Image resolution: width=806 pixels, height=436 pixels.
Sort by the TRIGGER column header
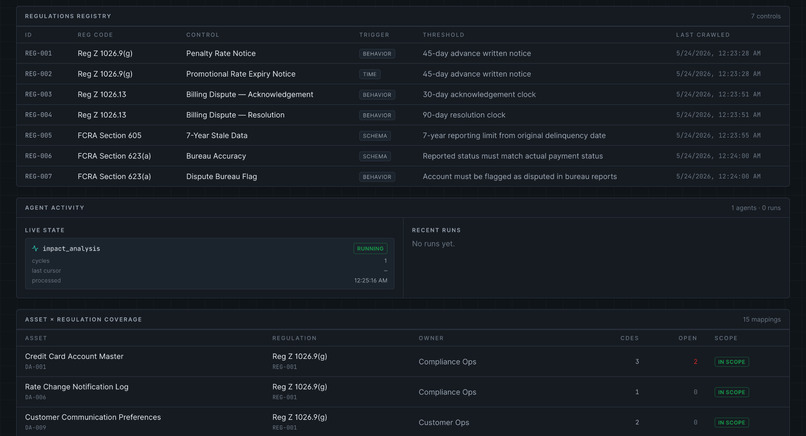pos(374,35)
